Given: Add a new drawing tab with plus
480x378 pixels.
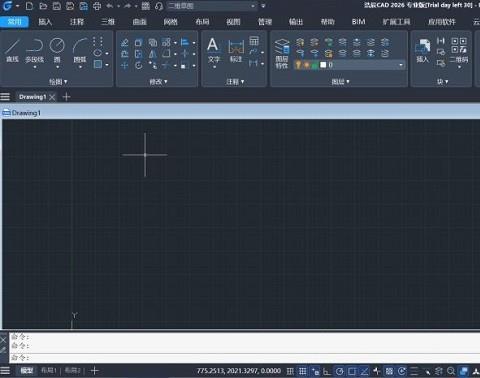Looking at the screenshot, I should [x=66, y=97].
